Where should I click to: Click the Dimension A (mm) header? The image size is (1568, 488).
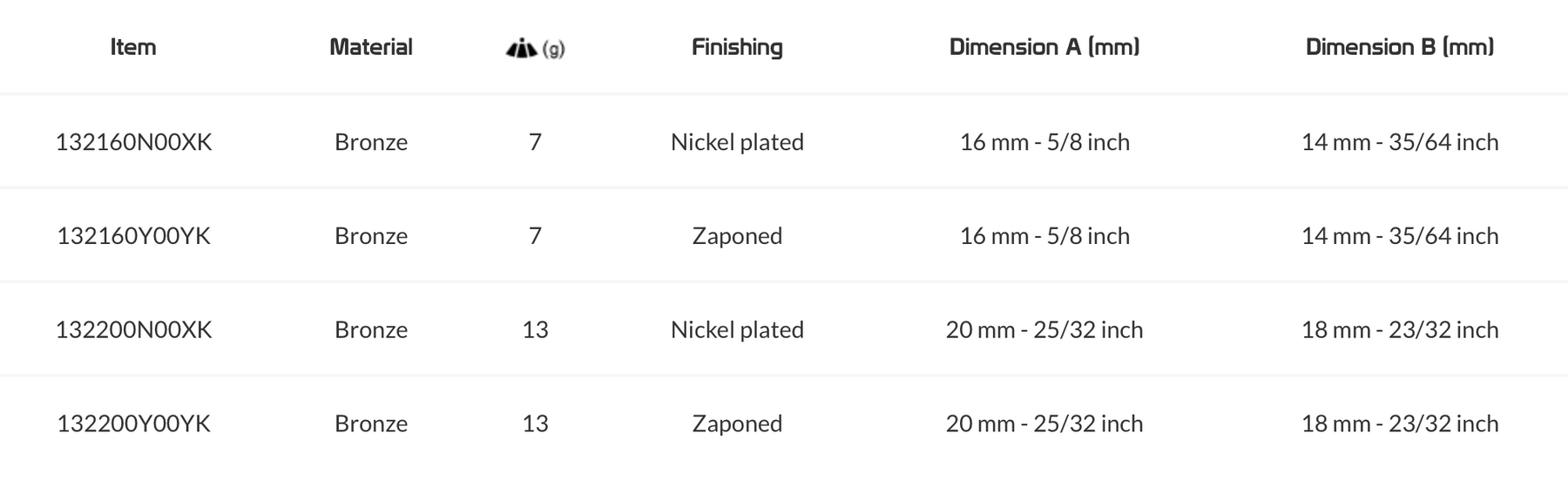[1044, 47]
